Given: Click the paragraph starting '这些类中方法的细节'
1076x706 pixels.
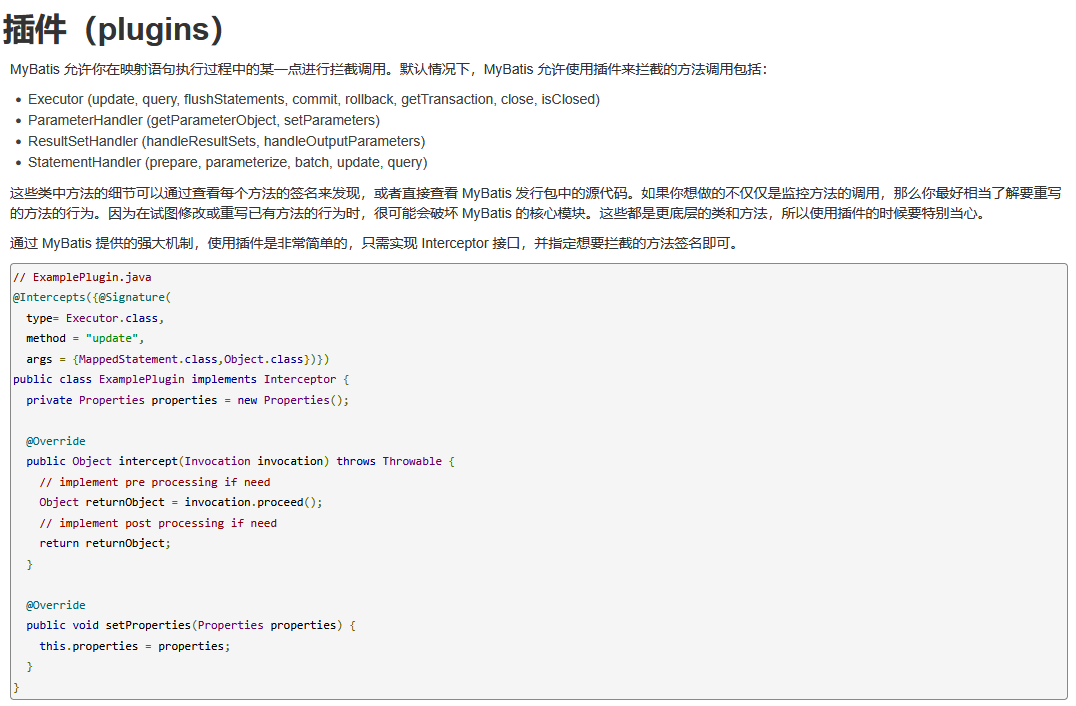Looking at the screenshot, I should pyautogui.click(x=535, y=203).
